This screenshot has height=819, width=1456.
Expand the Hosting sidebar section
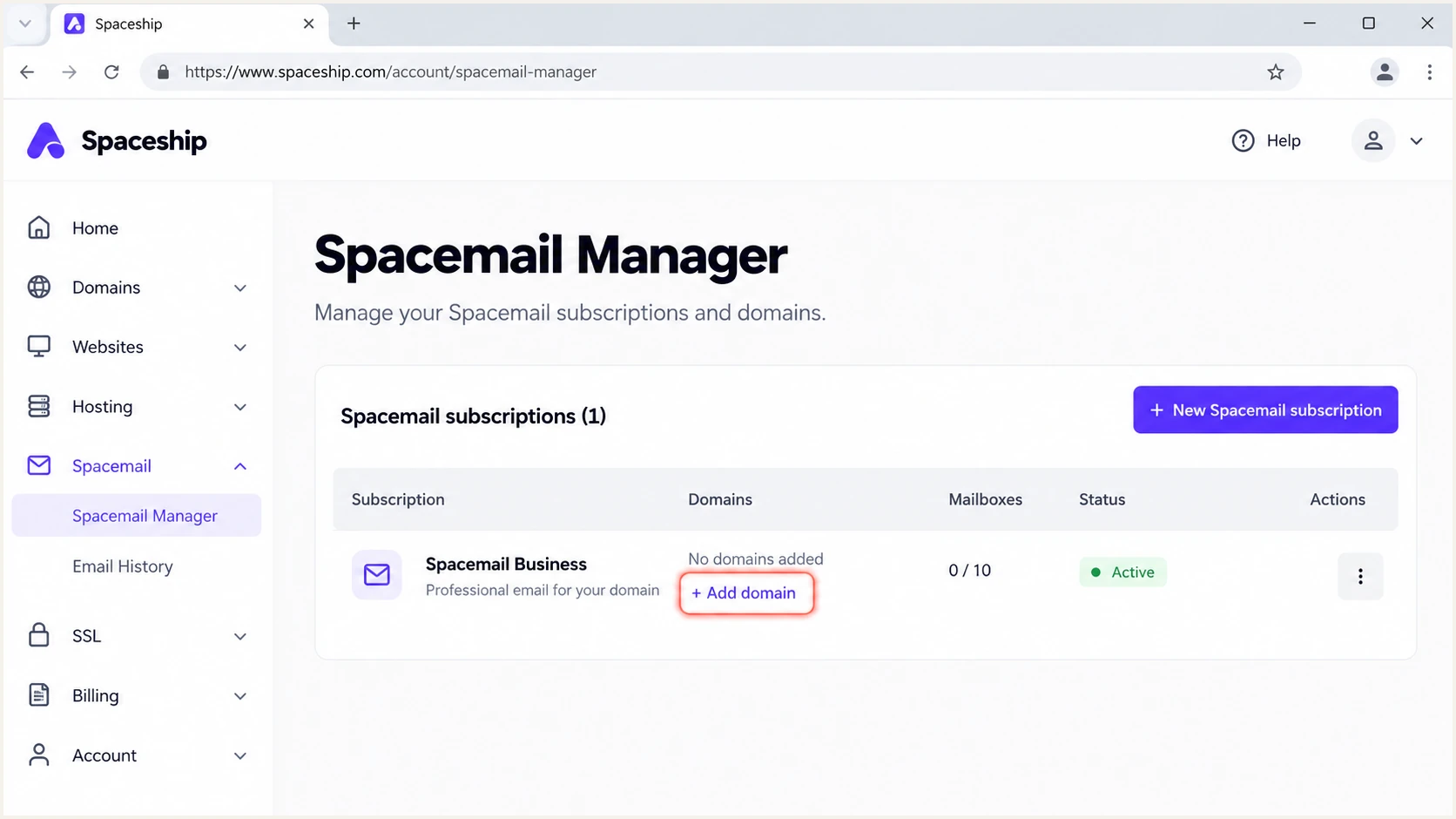coord(240,407)
